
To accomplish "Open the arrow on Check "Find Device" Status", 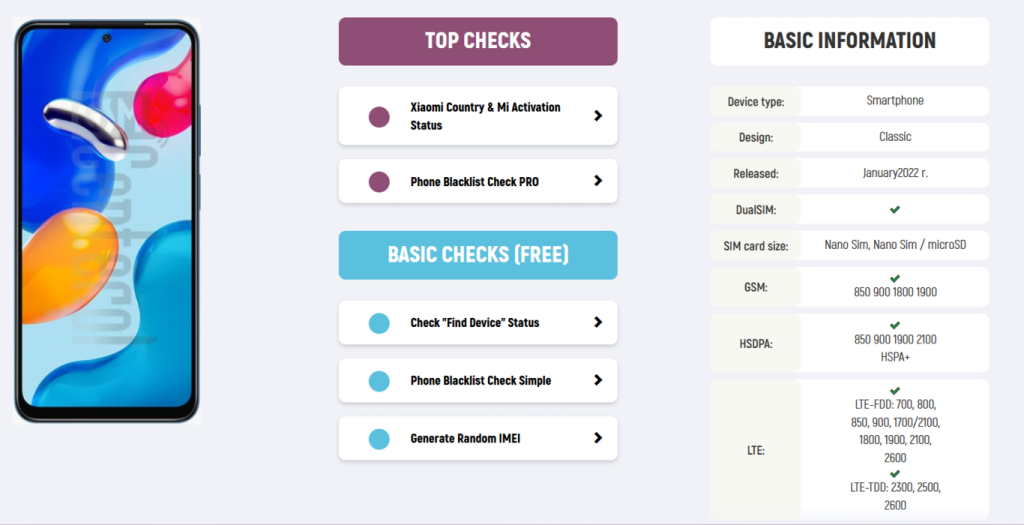I will tap(598, 322).
